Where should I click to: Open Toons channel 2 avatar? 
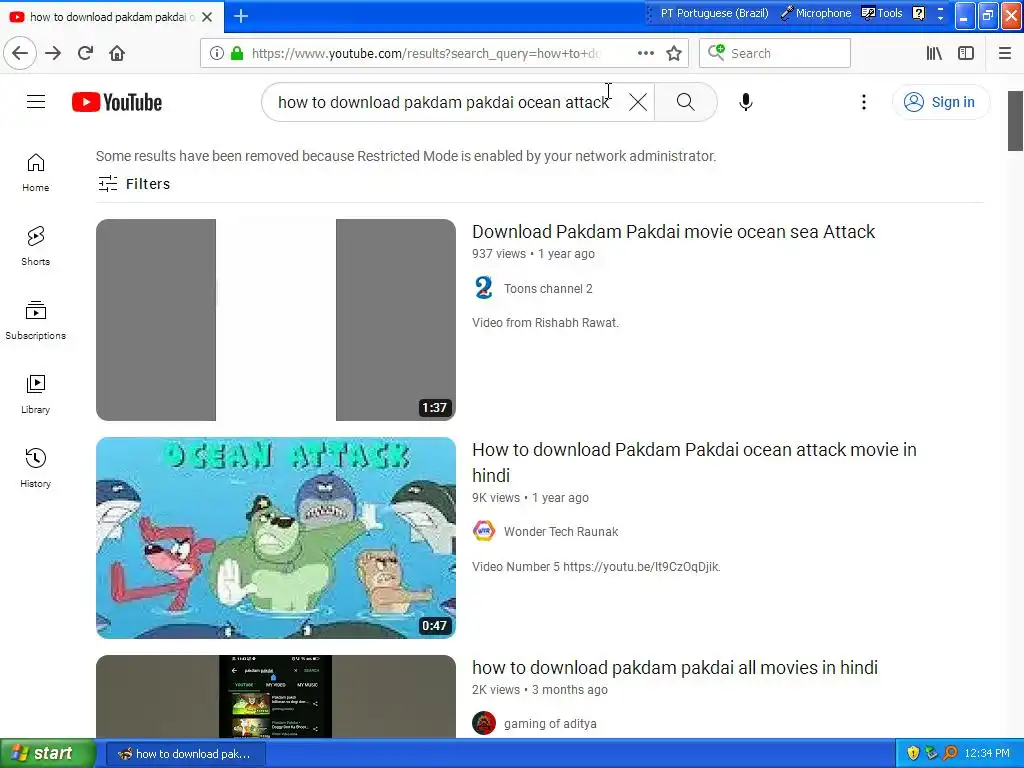point(484,287)
